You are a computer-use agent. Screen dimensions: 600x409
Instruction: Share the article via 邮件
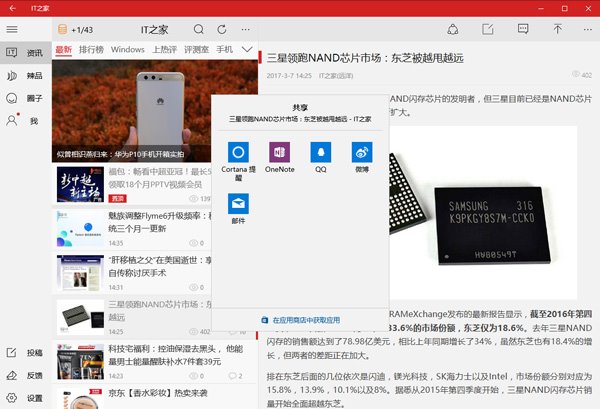tap(238, 209)
